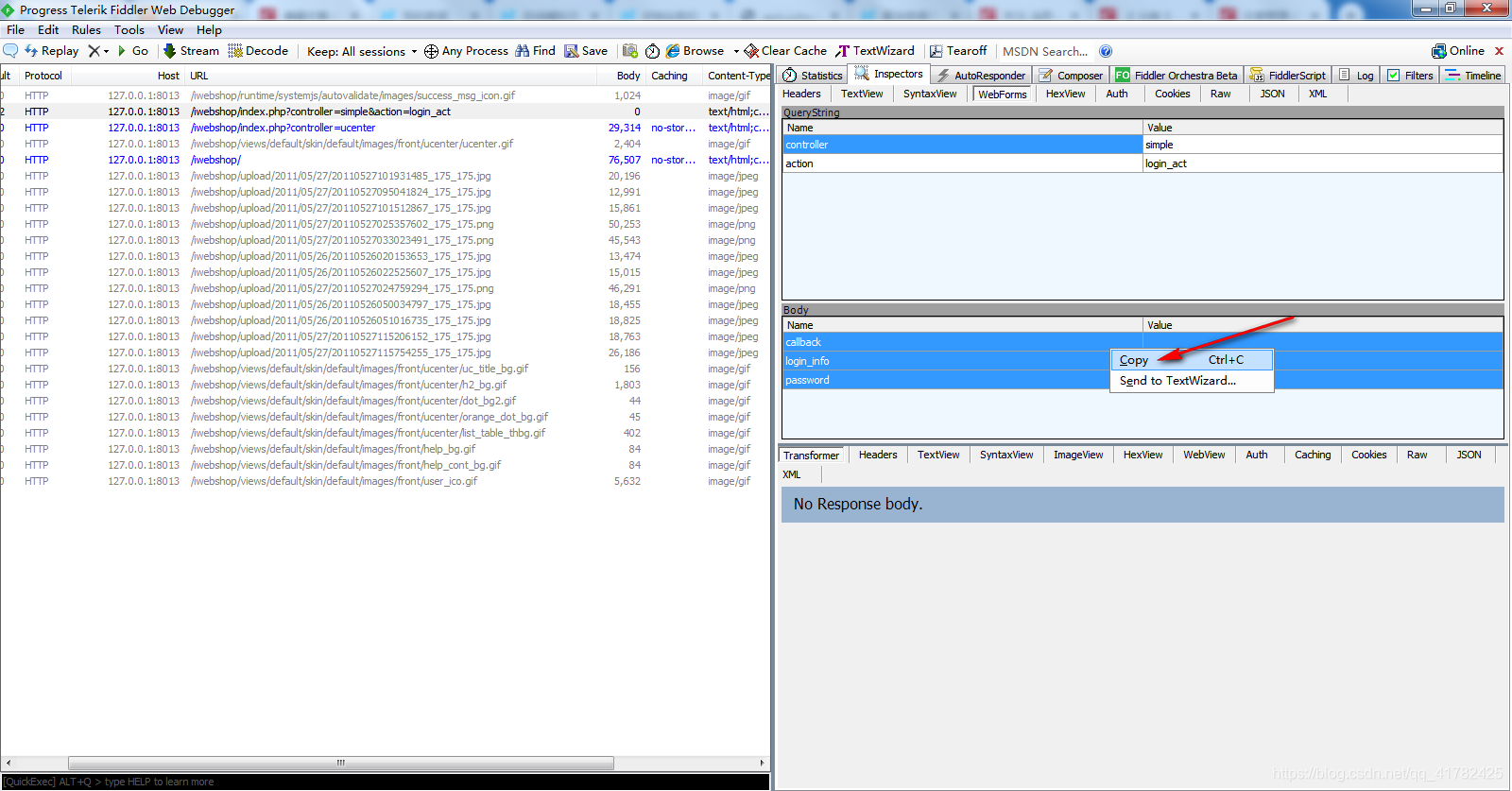1512x791 pixels.
Task: Click the blue help question icon
Action: click(1106, 51)
